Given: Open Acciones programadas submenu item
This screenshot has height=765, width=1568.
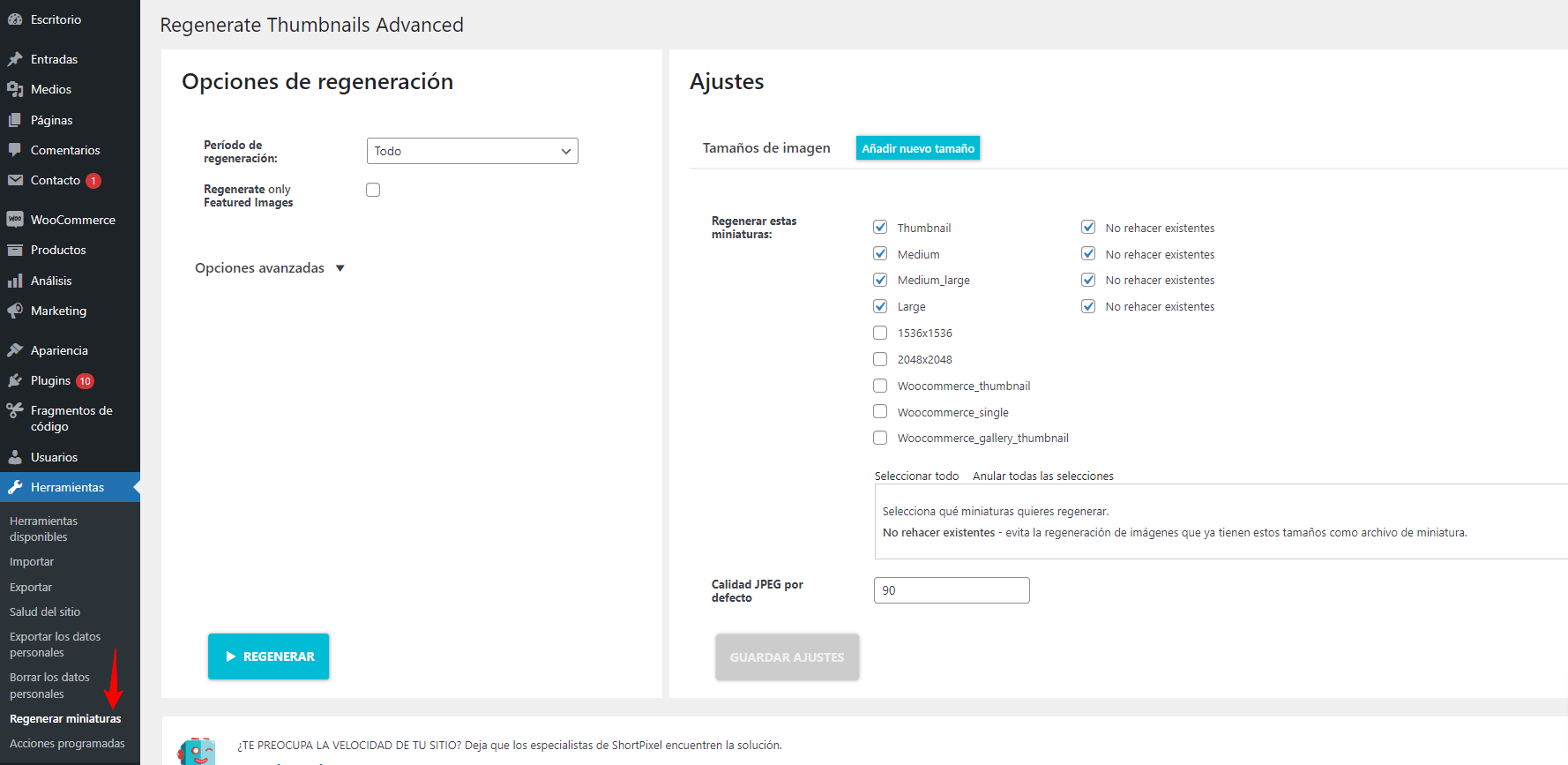Looking at the screenshot, I should (x=67, y=744).
